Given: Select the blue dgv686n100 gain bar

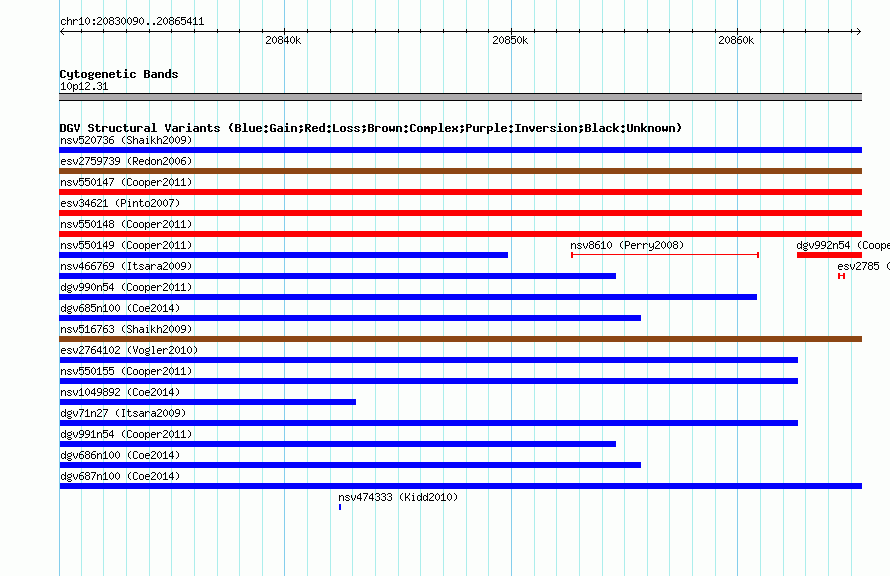Looking at the screenshot, I should (350, 465).
